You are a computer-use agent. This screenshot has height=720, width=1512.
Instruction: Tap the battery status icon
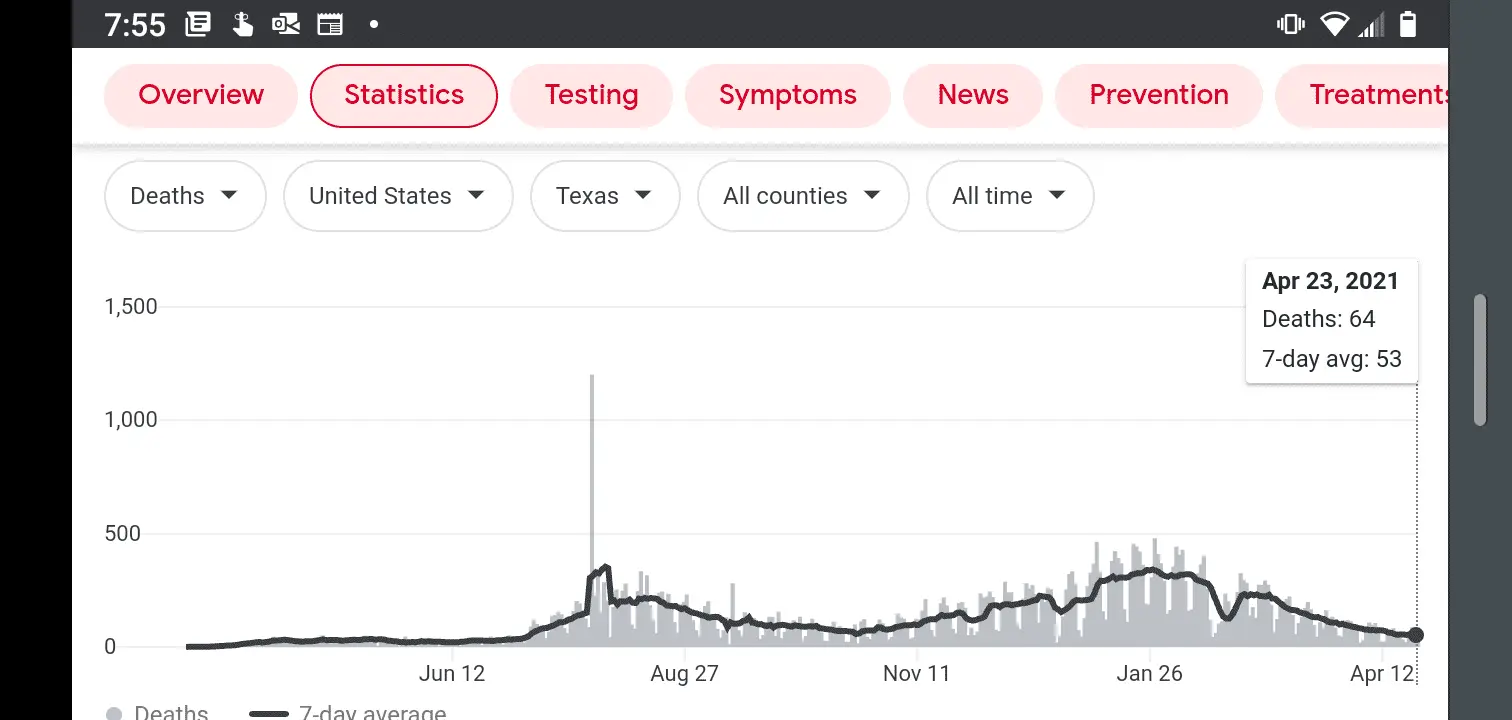tap(1408, 24)
